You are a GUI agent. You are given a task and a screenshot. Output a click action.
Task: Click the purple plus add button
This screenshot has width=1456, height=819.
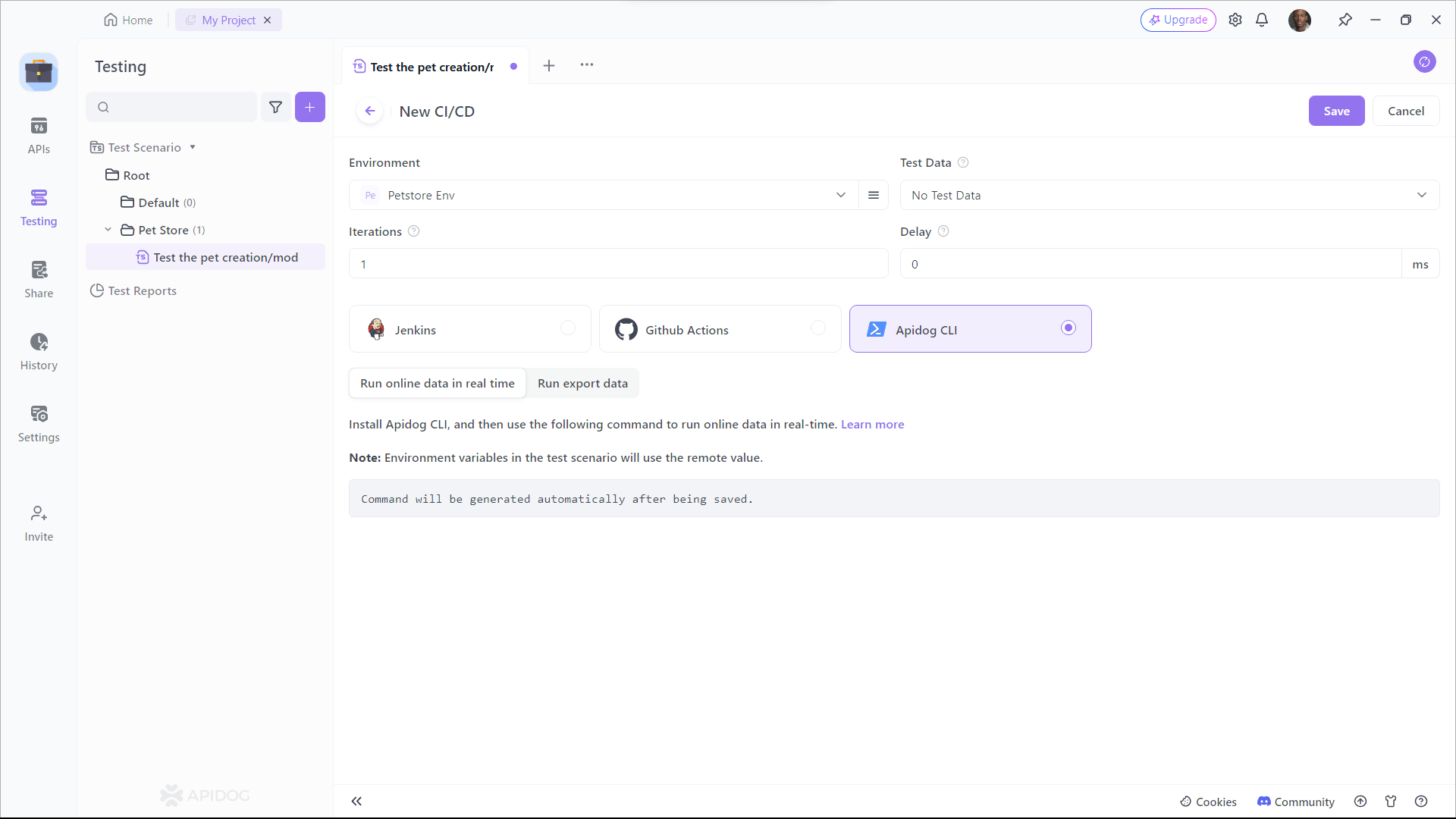[x=309, y=107]
